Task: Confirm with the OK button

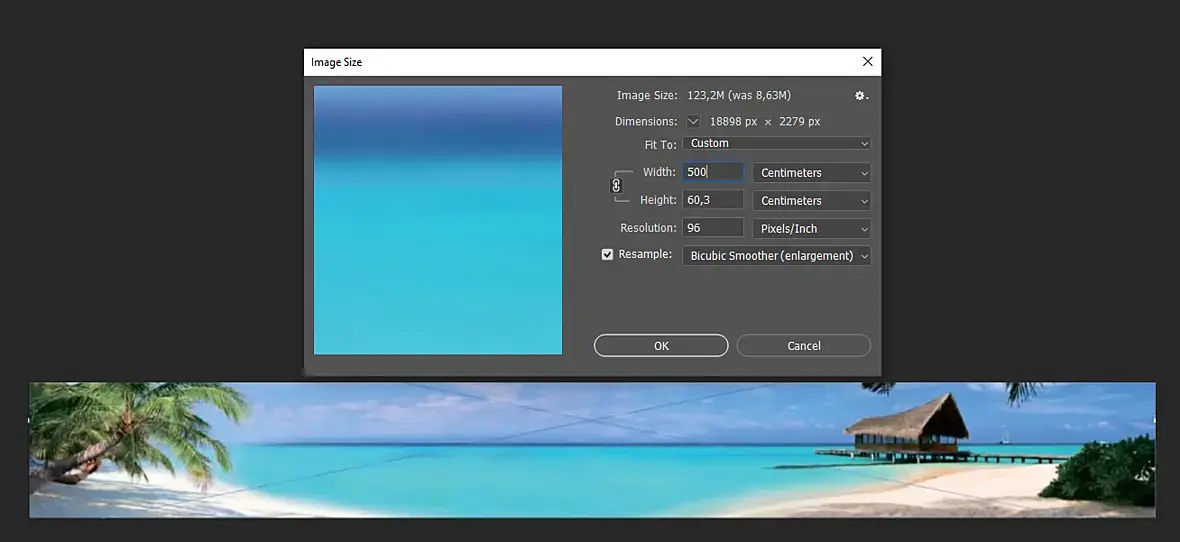Action: [661, 346]
